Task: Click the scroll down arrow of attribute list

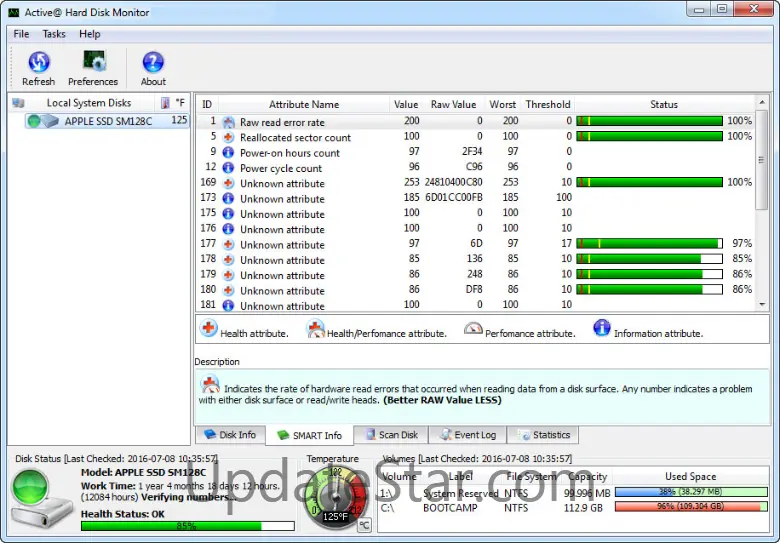Action: (x=762, y=305)
